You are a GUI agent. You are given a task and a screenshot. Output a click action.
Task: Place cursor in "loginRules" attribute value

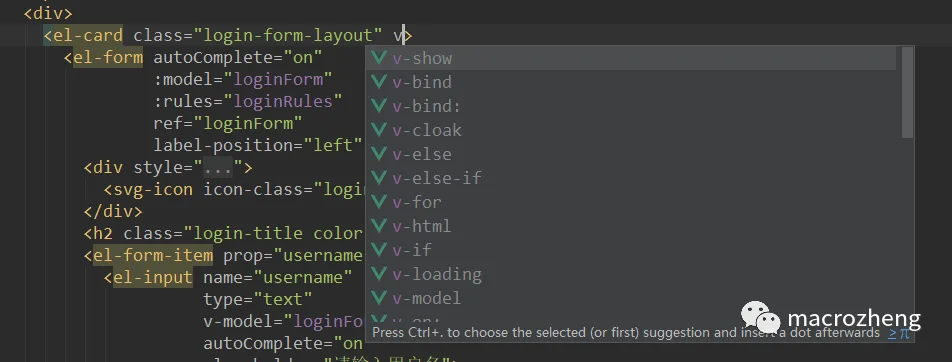pos(283,101)
